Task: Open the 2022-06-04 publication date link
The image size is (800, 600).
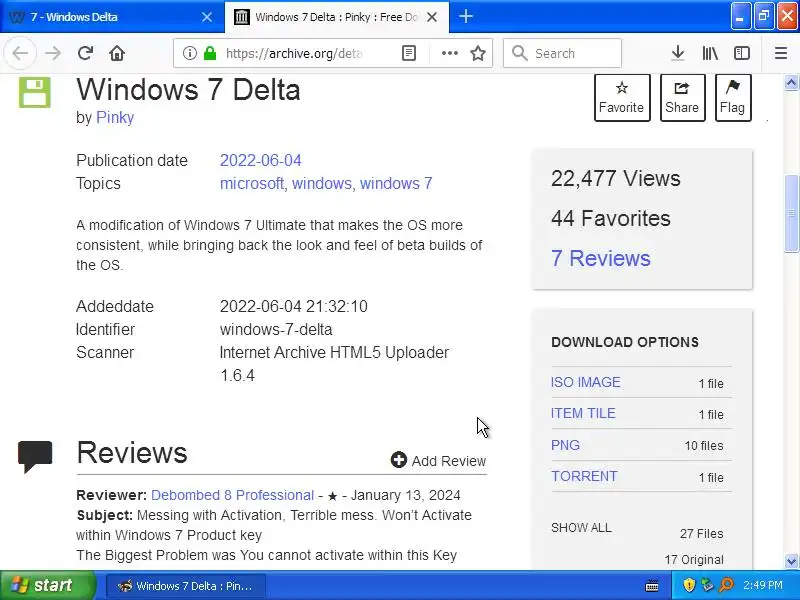Action: point(261,160)
